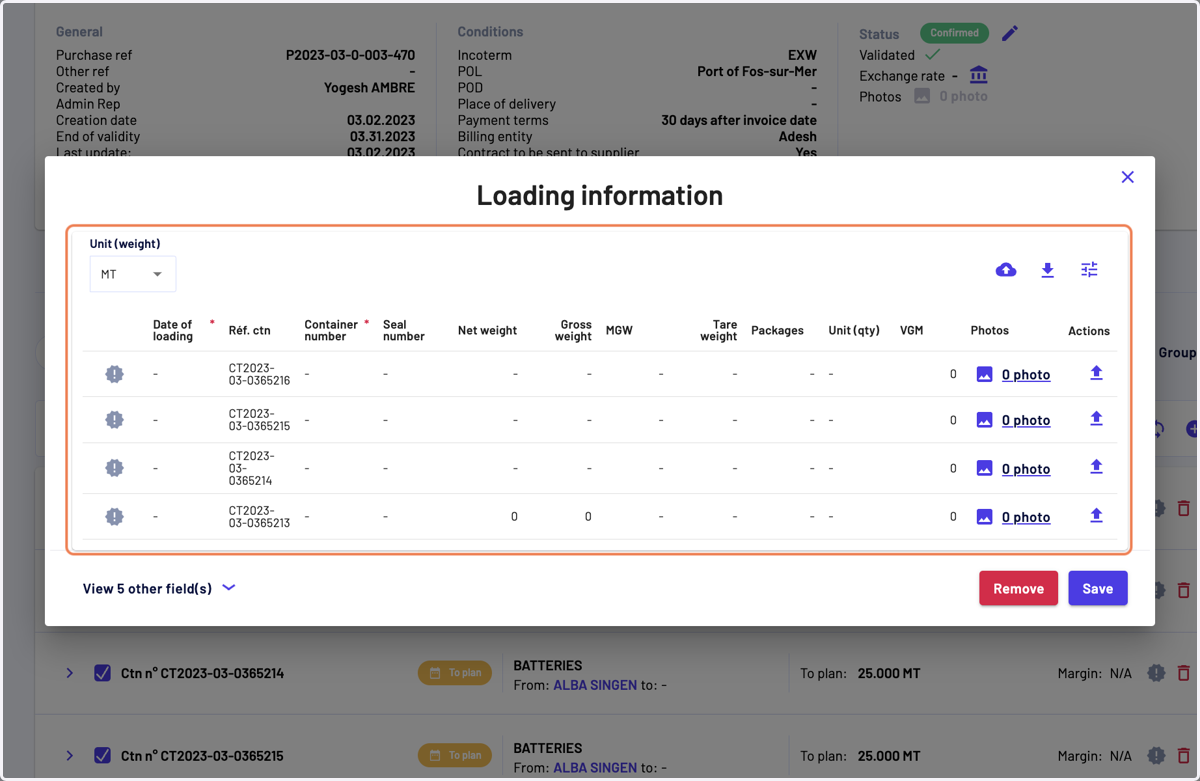Click the Photos image icon in Status panel
1200x781 pixels.
pyautogui.click(x=922, y=96)
